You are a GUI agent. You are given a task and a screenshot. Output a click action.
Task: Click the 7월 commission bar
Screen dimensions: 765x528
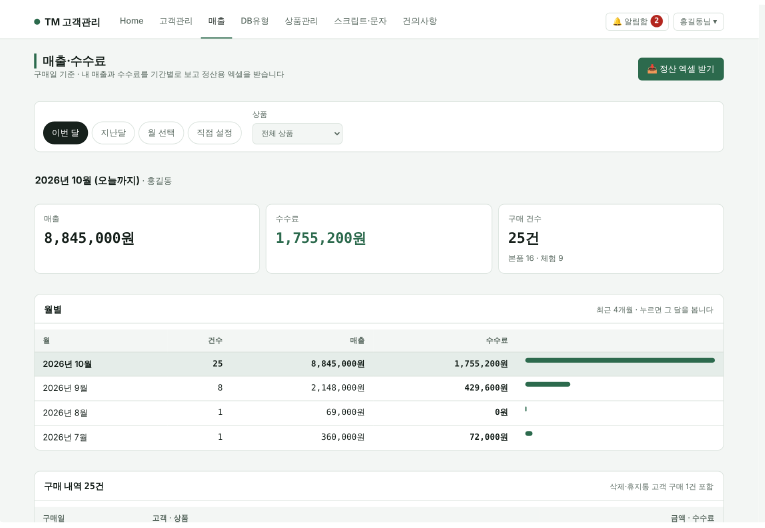[x=528, y=433]
